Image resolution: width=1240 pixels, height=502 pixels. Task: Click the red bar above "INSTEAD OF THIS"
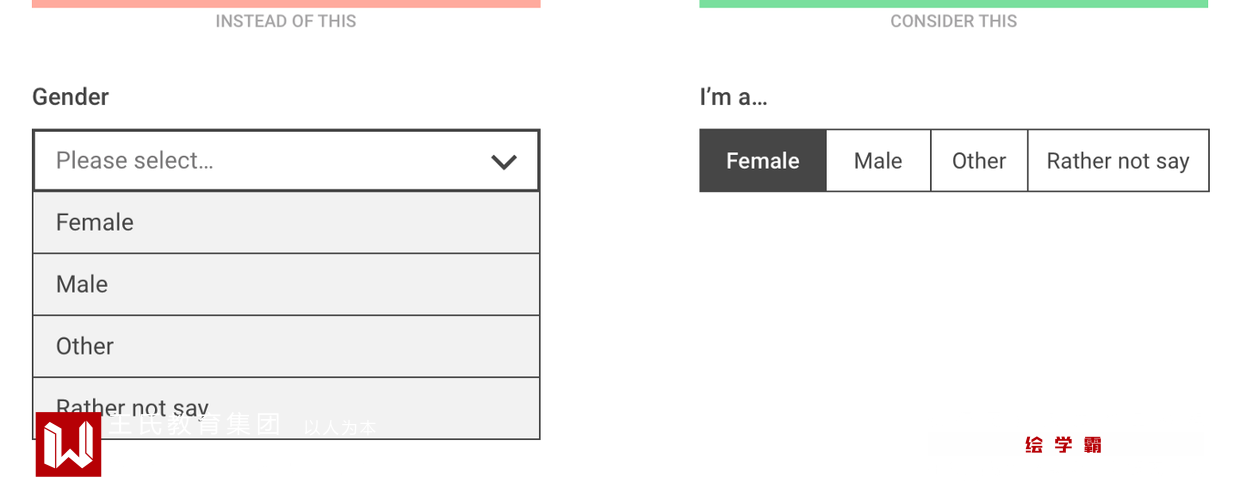click(x=286, y=3)
